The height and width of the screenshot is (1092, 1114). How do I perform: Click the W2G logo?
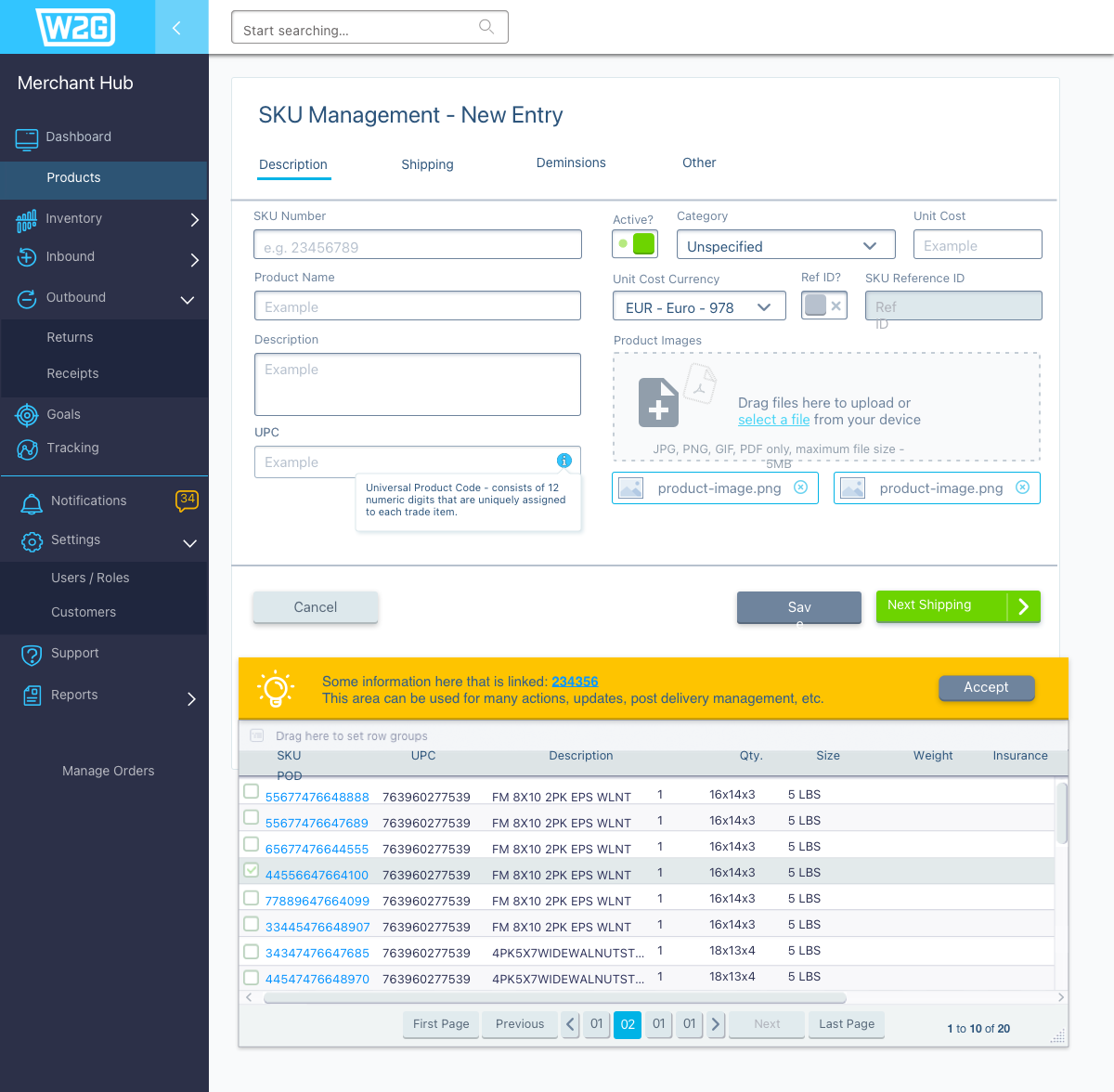coord(75,27)
